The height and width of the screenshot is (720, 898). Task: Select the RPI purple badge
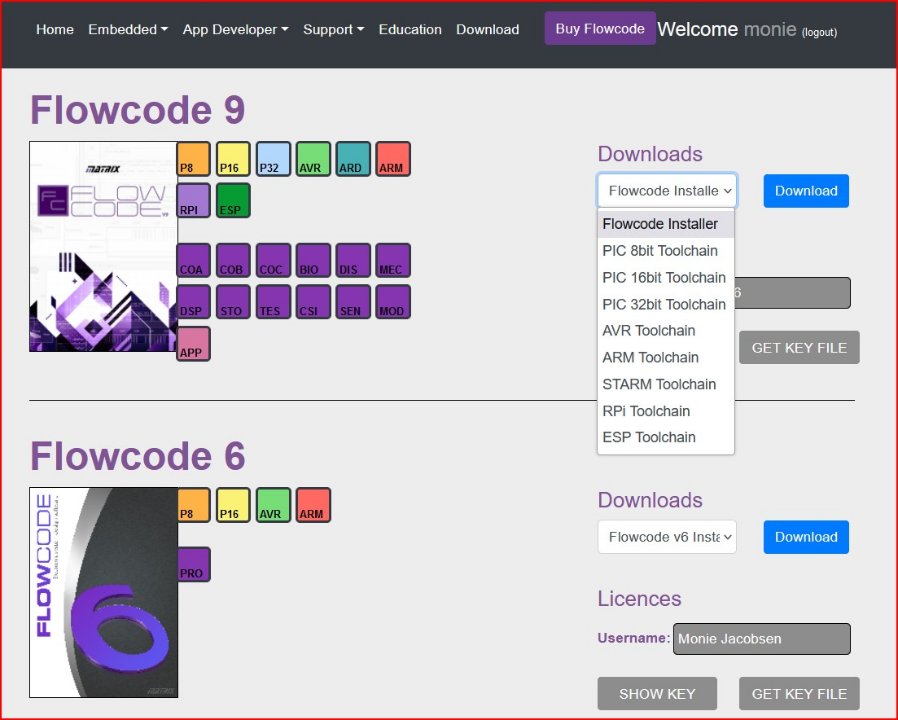click(194, 200)
